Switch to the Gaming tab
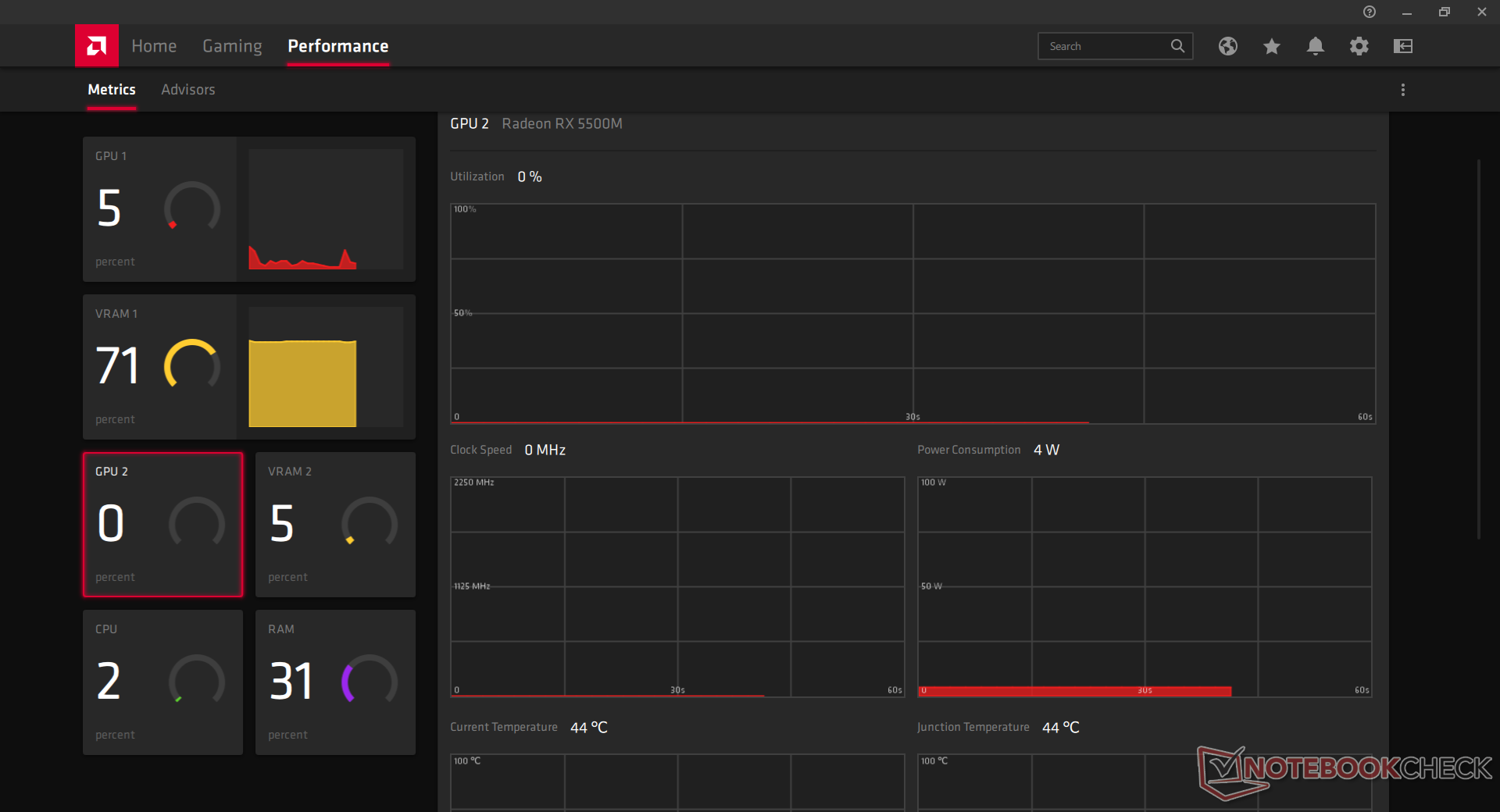 pos(232,46)
